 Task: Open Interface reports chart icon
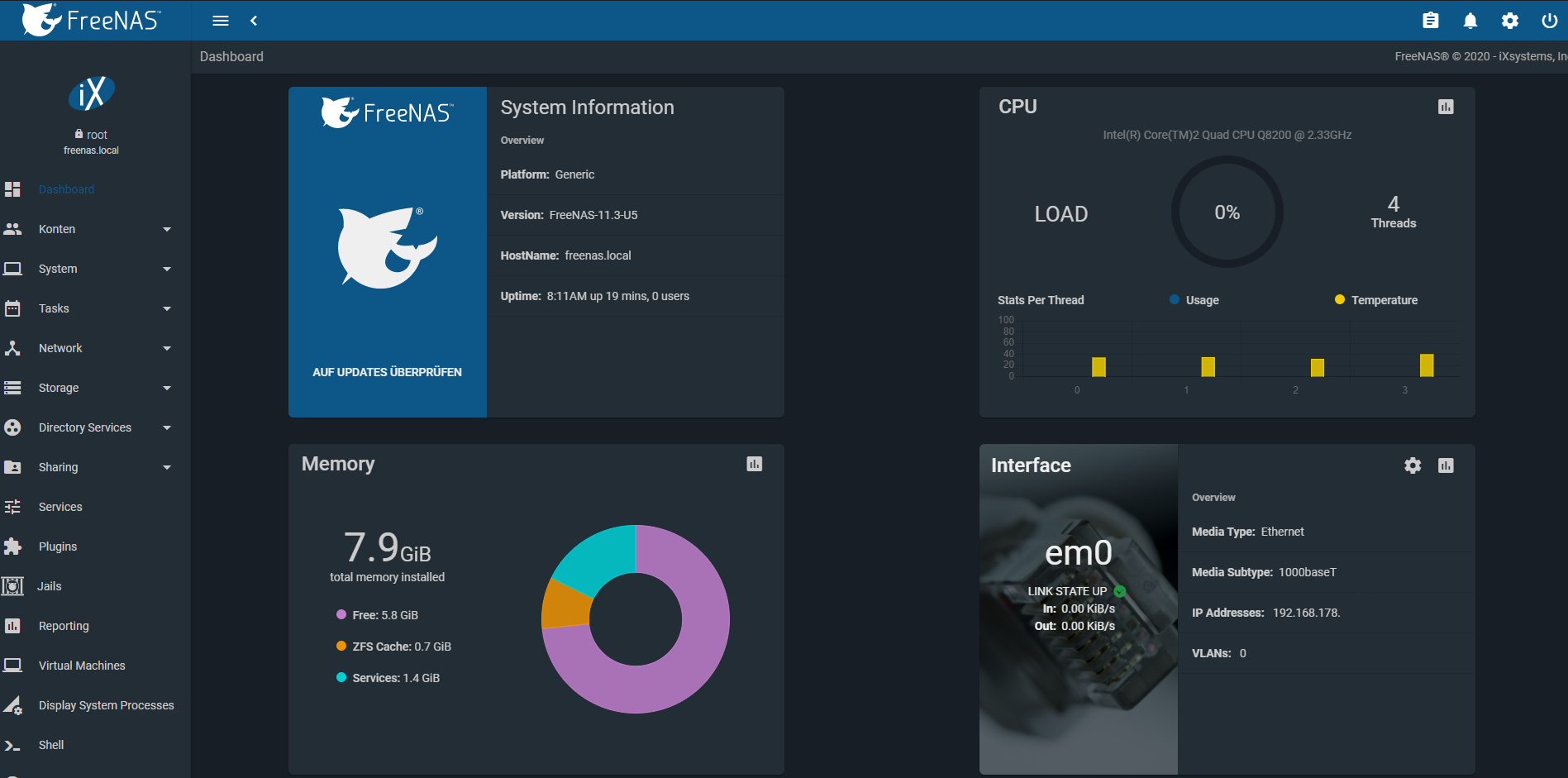[1446, 465]
